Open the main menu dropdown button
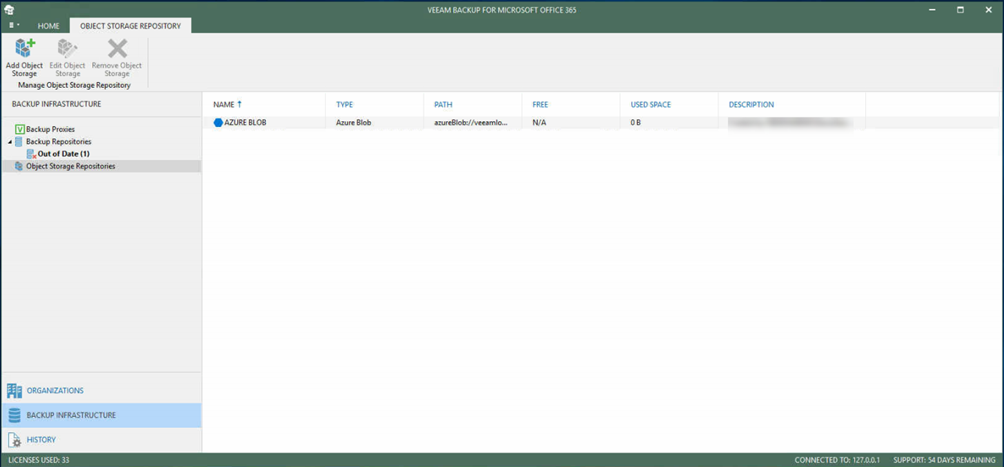Image resolution: width=1004 pixels, height=467 pixels. (x=15, y=26)
